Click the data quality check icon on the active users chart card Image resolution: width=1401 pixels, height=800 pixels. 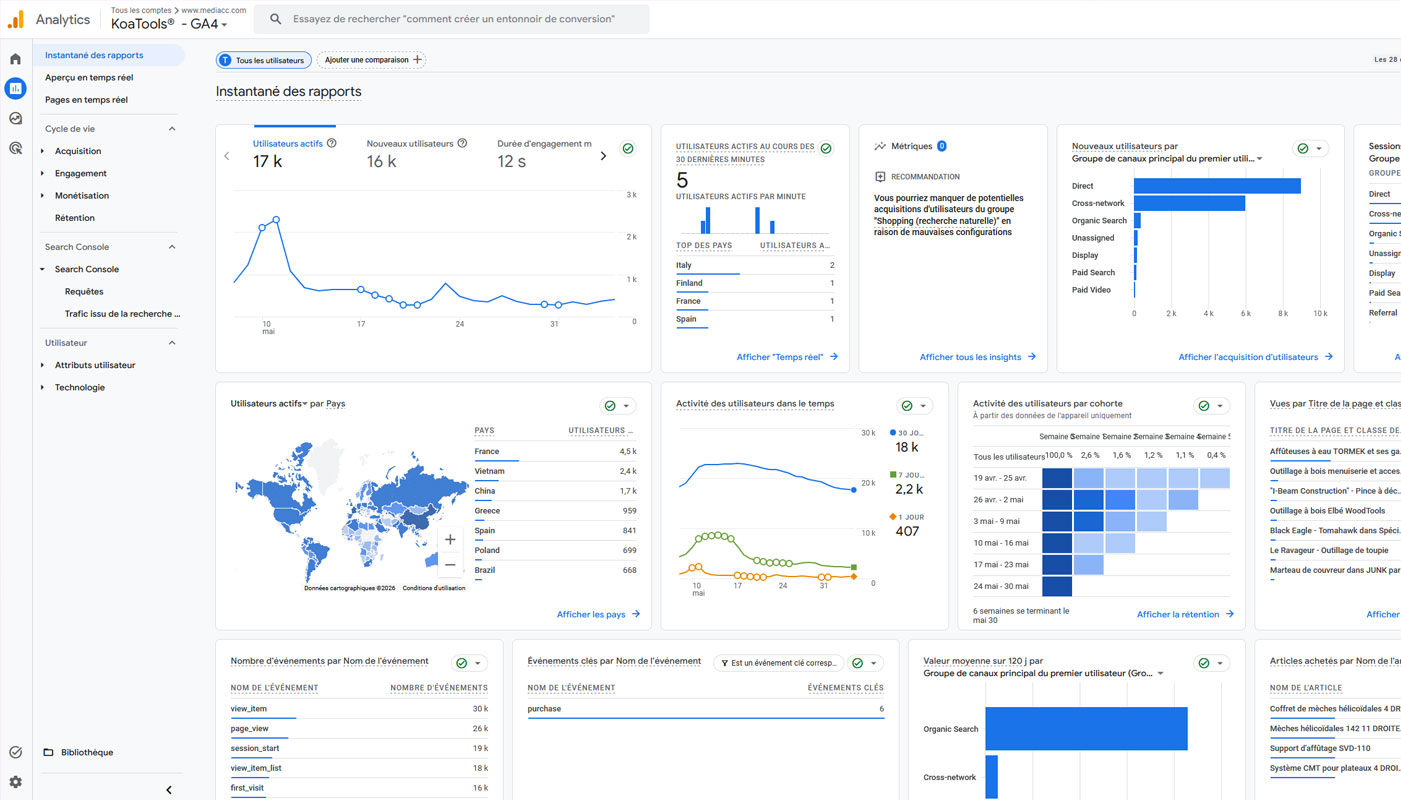click(x=628, y=148)
